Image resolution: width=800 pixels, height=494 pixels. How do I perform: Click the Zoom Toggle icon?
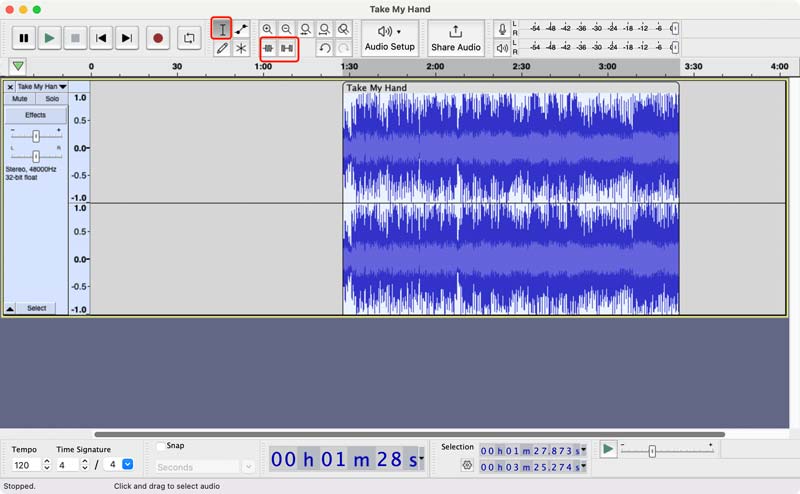point(344,29)
